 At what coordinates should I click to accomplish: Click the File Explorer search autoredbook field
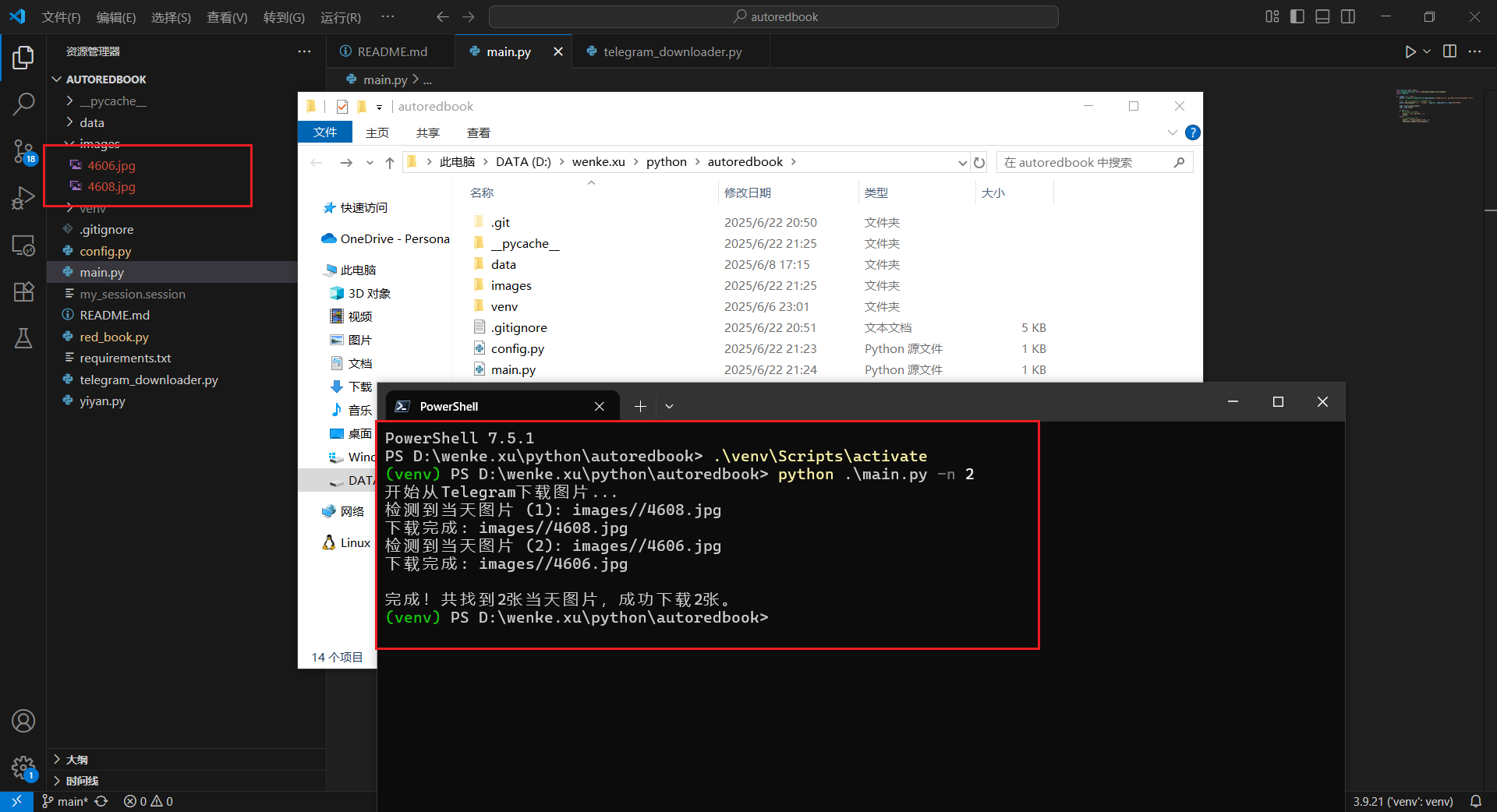click(1086, 162)
